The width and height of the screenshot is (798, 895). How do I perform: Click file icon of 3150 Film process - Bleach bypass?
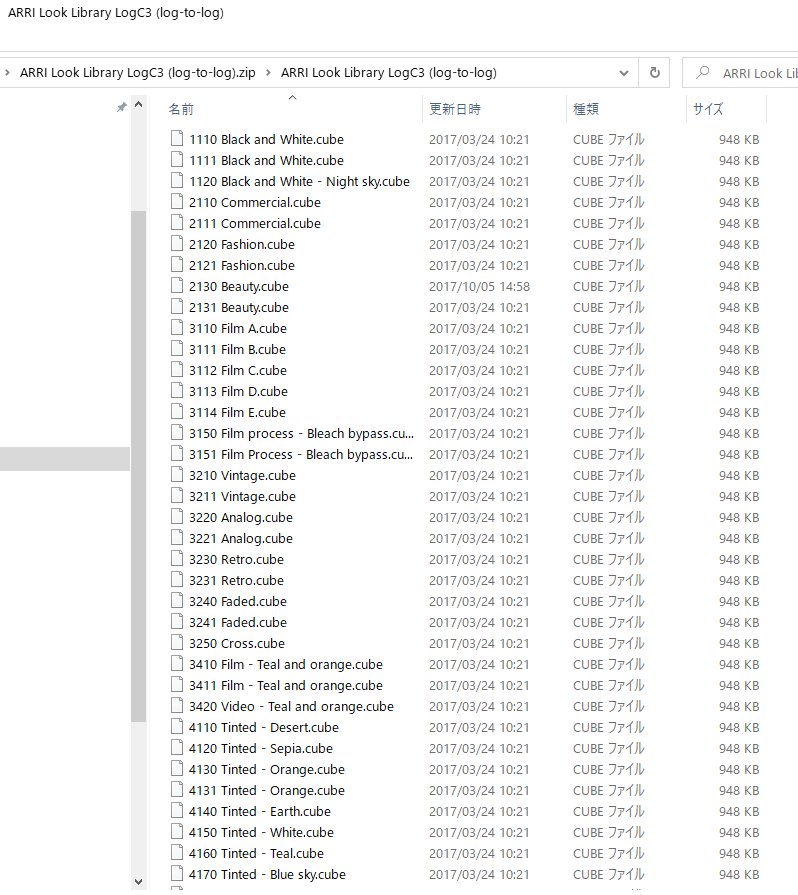tap(178, 433)
